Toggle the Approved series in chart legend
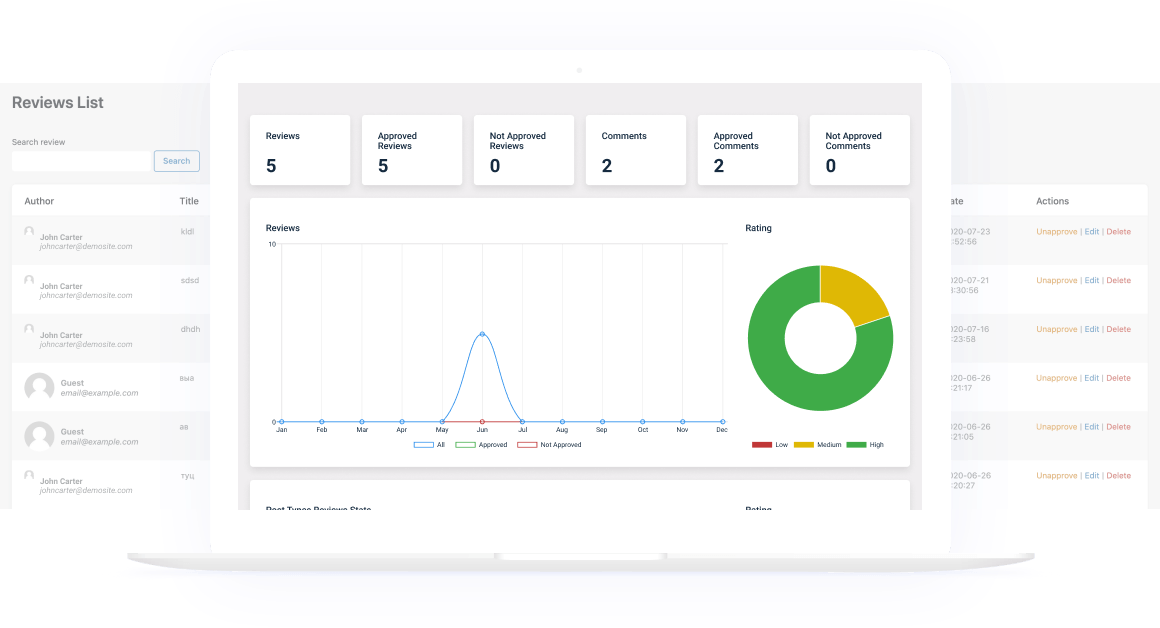Screen dimensions: 1160x628 [x=482, y=445]
